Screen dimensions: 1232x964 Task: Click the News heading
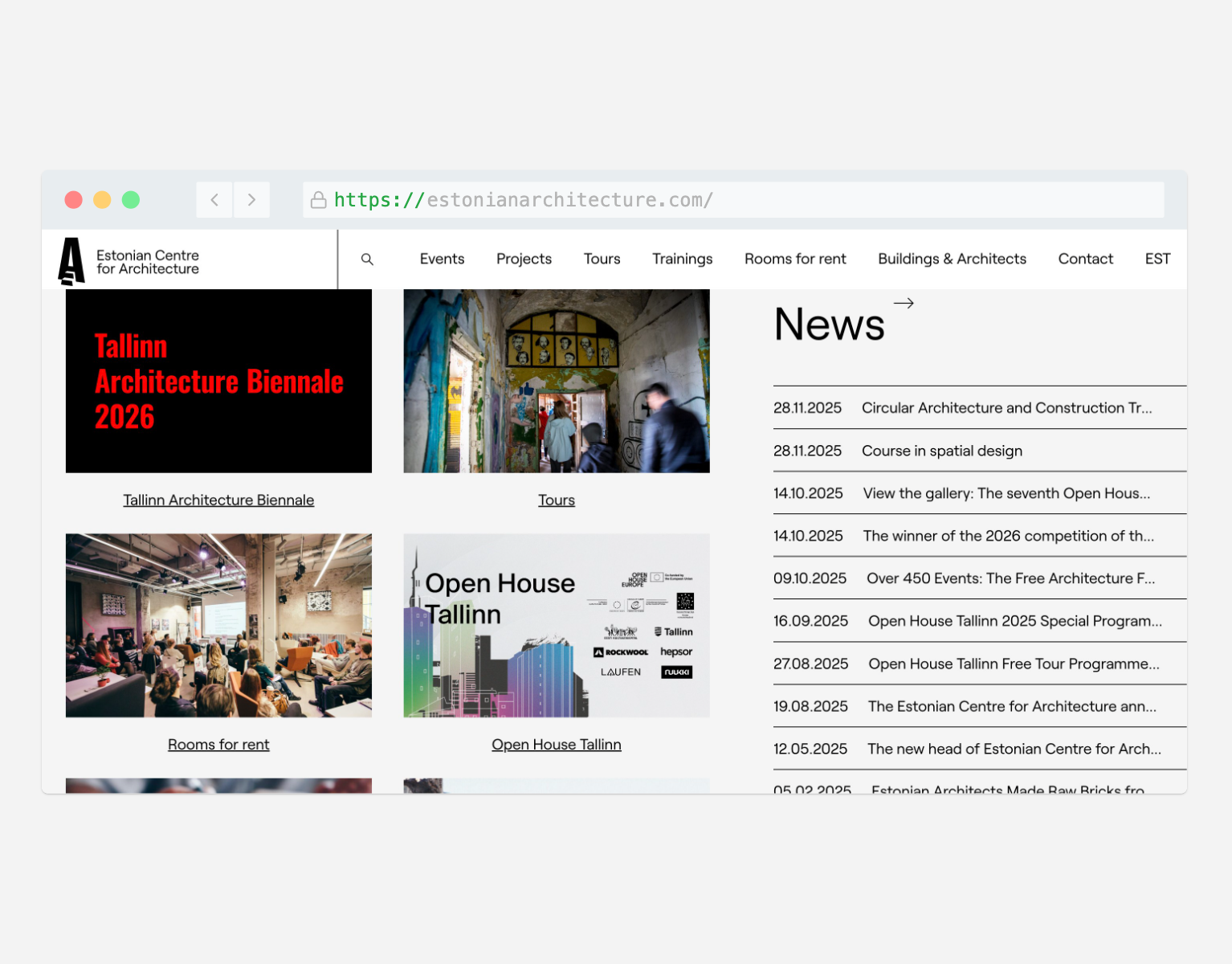pyautogui.click(x=830, y=325)
